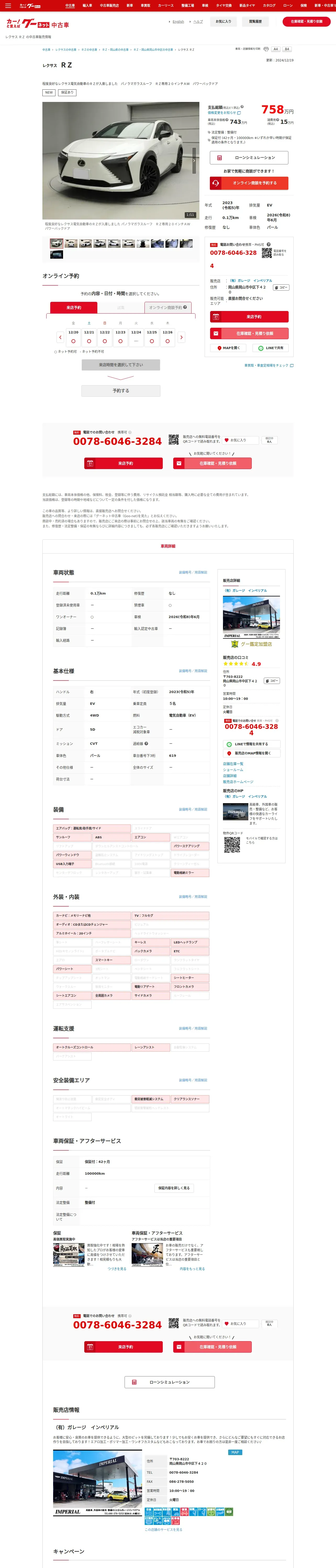The image size is (336, 1568).
Task: Click the English language link
Action: point(178,21)
